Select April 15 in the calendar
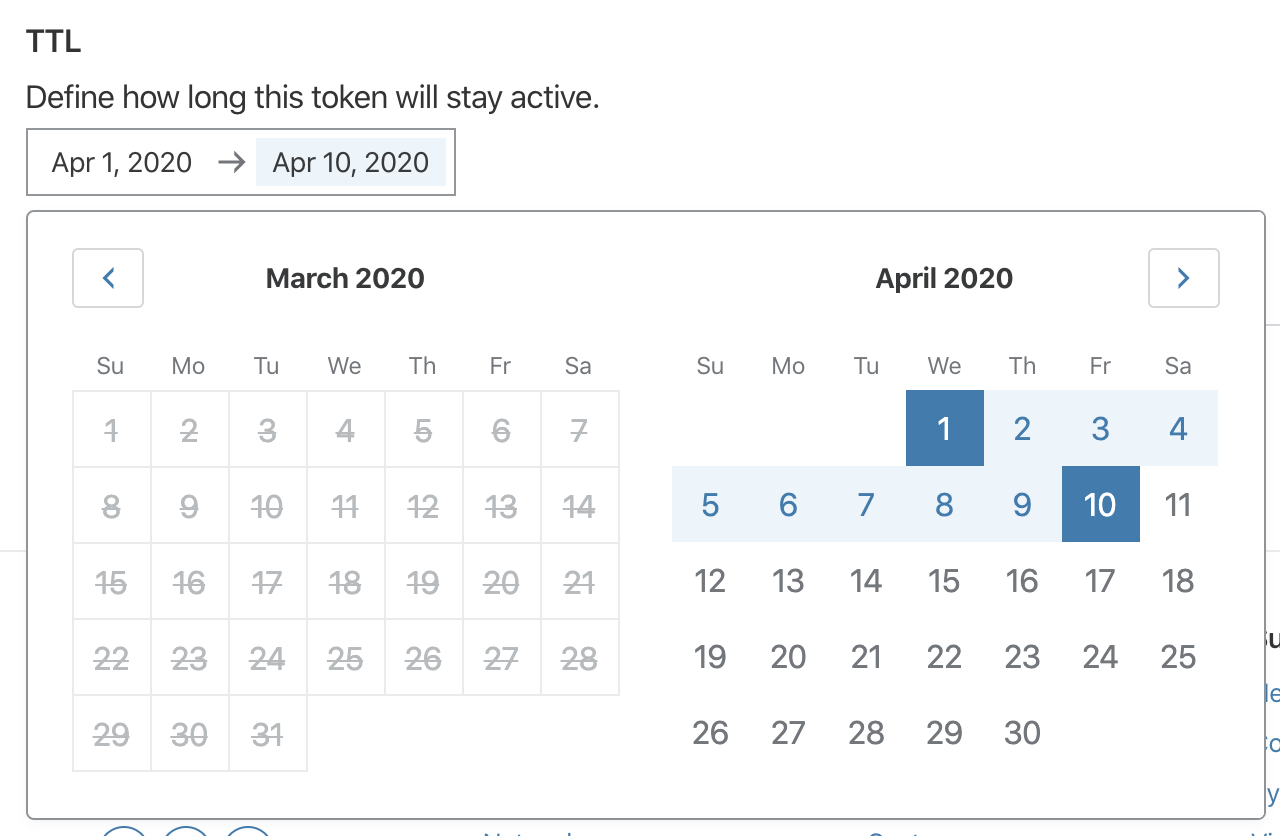 tap(944, 580)
